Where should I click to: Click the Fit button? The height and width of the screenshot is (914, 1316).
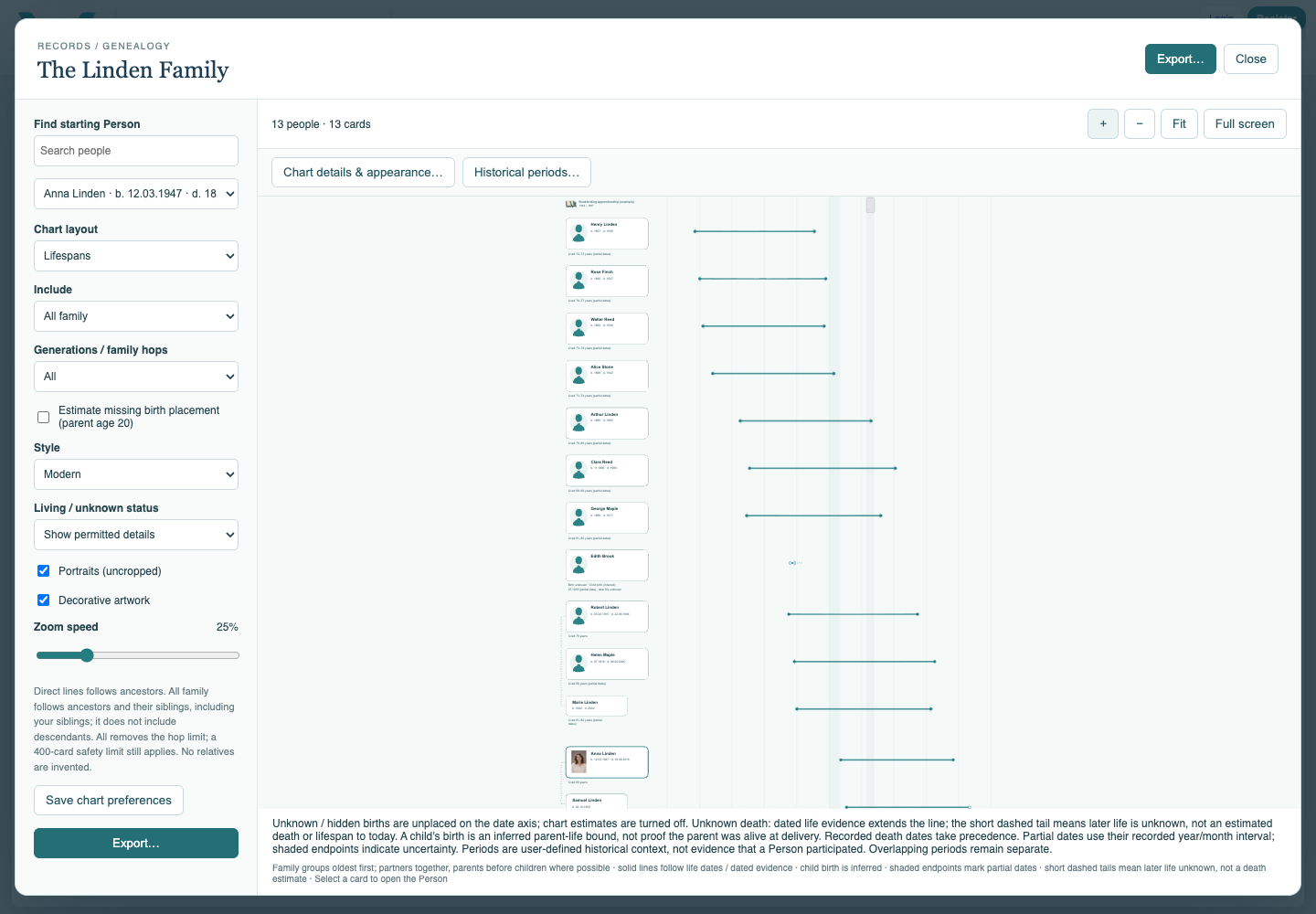[x=1179, y=123]
